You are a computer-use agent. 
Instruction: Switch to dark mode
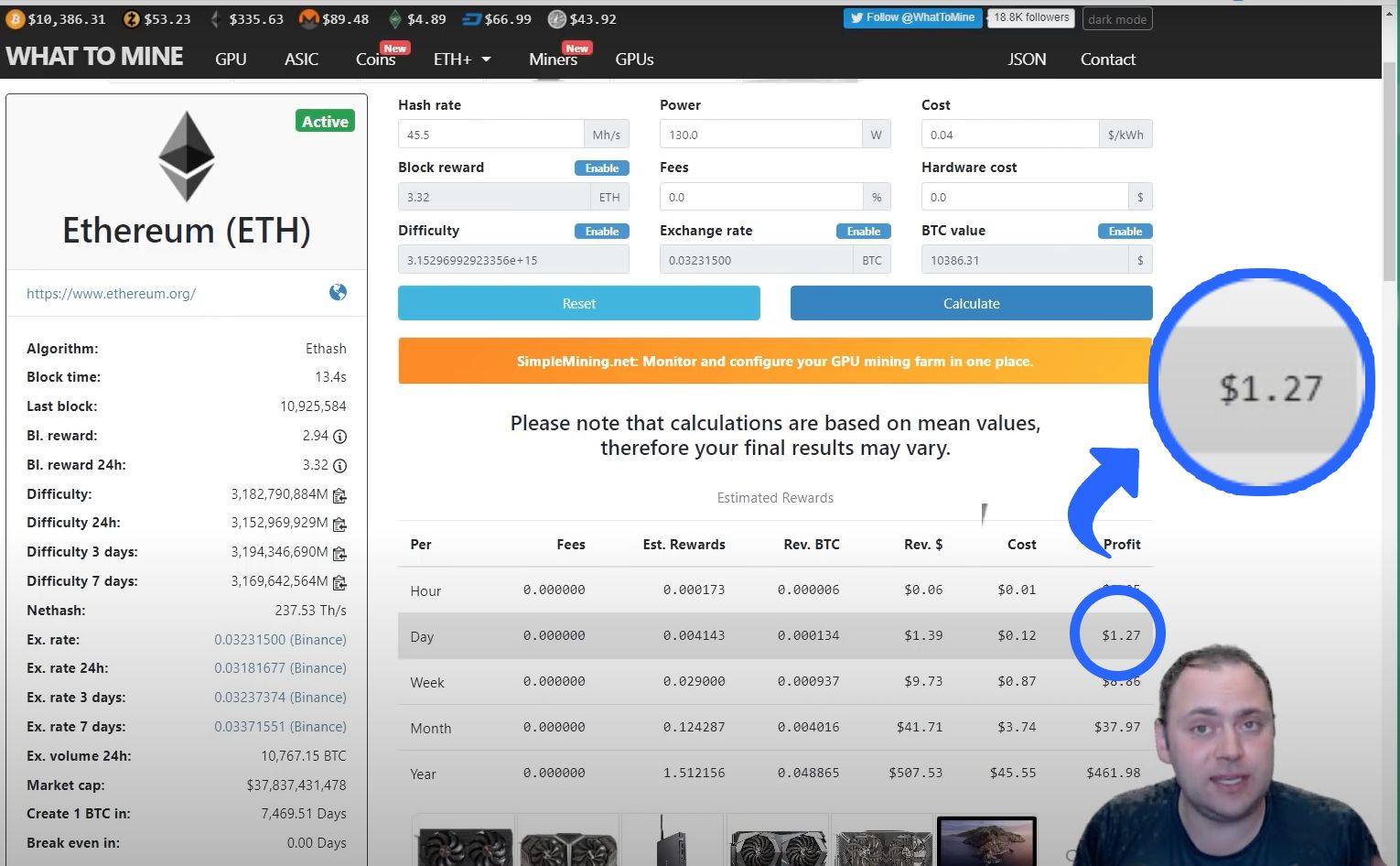pos(1117,19)
